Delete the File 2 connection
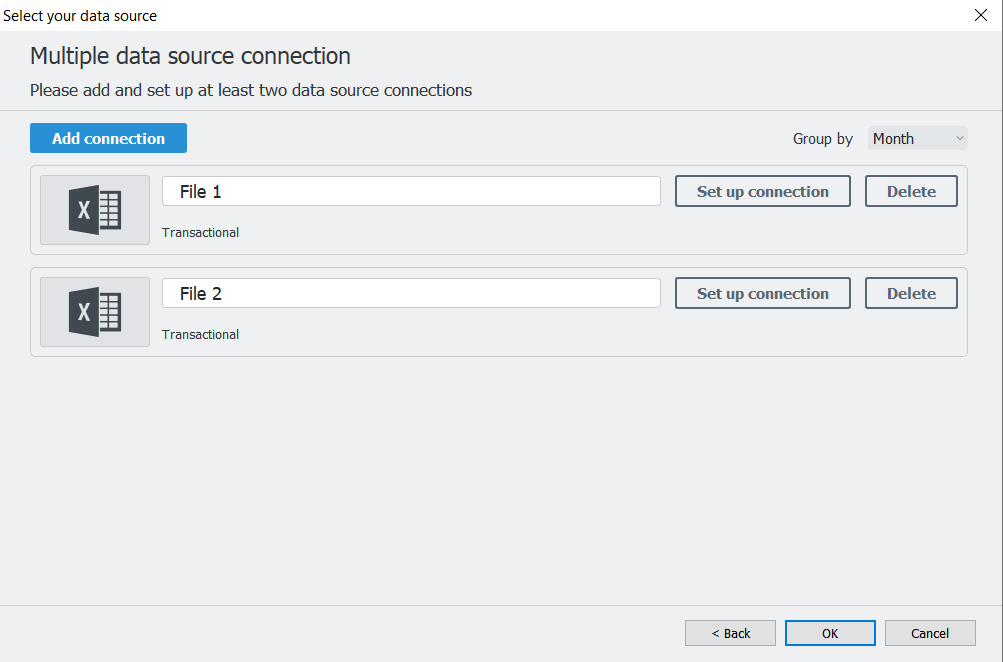 (x=911, y=294)
